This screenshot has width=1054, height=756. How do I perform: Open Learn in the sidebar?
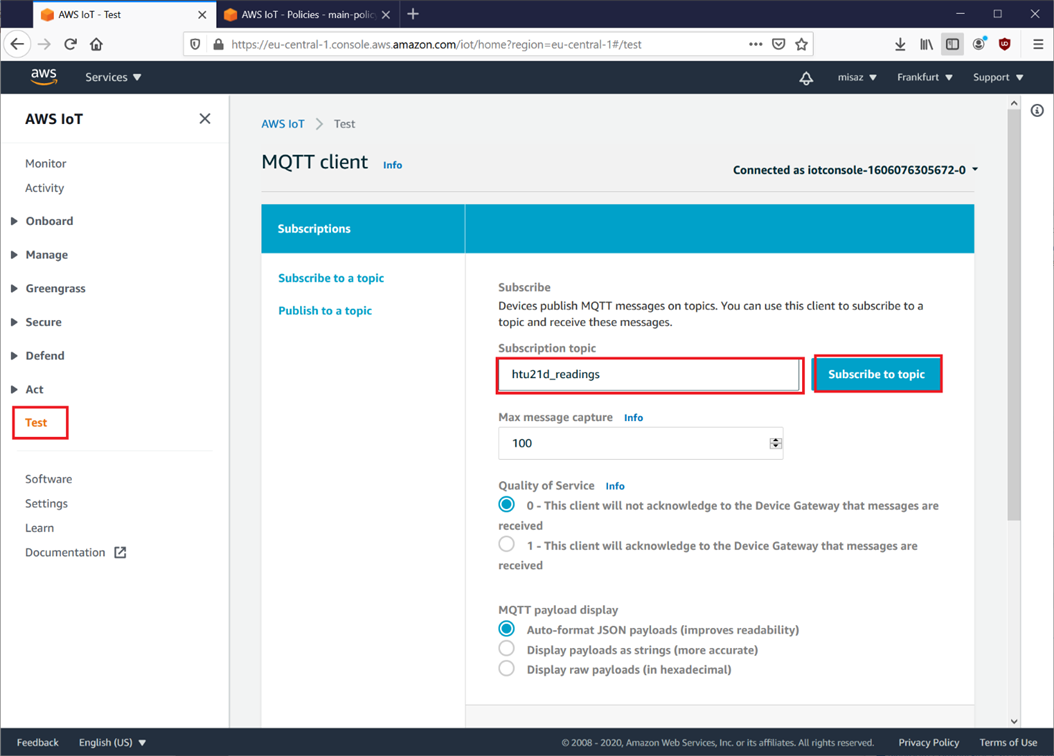pyautogui.click(x=40, y=528)
